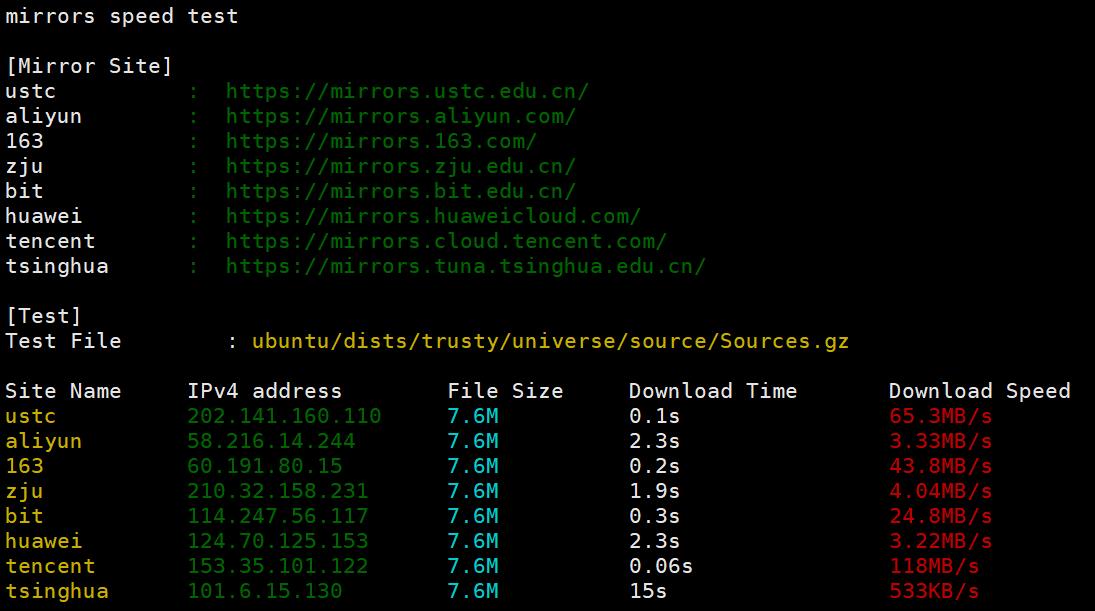Select the 'mirrors speed test' title line

point(122,16)
